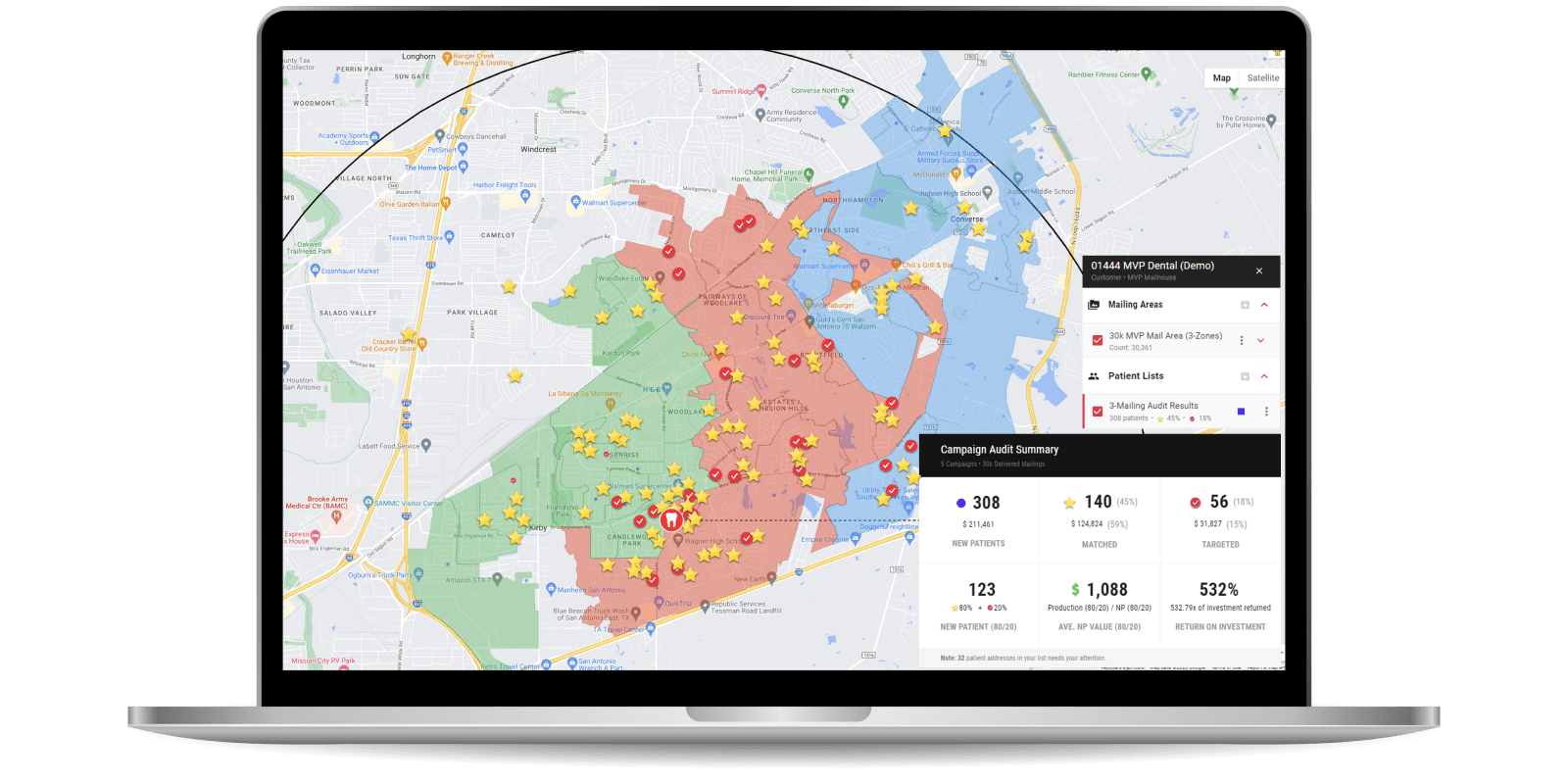The image size is (1568, 784).
Task: Click Amazon STX7 map marker
Action: pyautogui.click(x=498, y=579)
